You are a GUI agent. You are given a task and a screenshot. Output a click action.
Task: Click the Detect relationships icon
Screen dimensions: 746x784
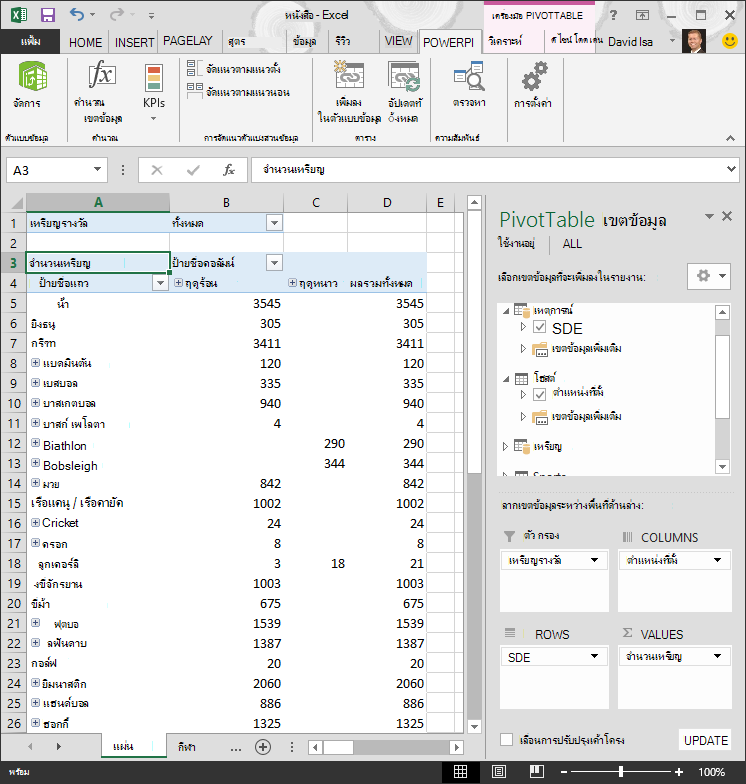[470, 76]
